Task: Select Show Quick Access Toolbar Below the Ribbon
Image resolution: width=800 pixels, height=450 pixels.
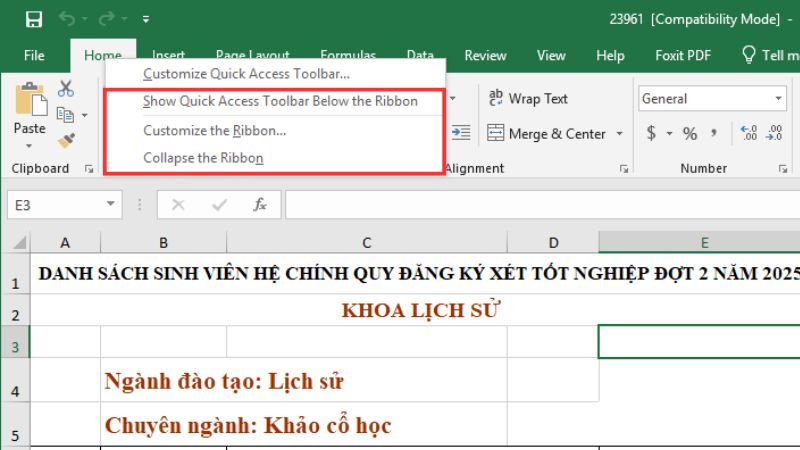Action: click(x=280, y=101)
